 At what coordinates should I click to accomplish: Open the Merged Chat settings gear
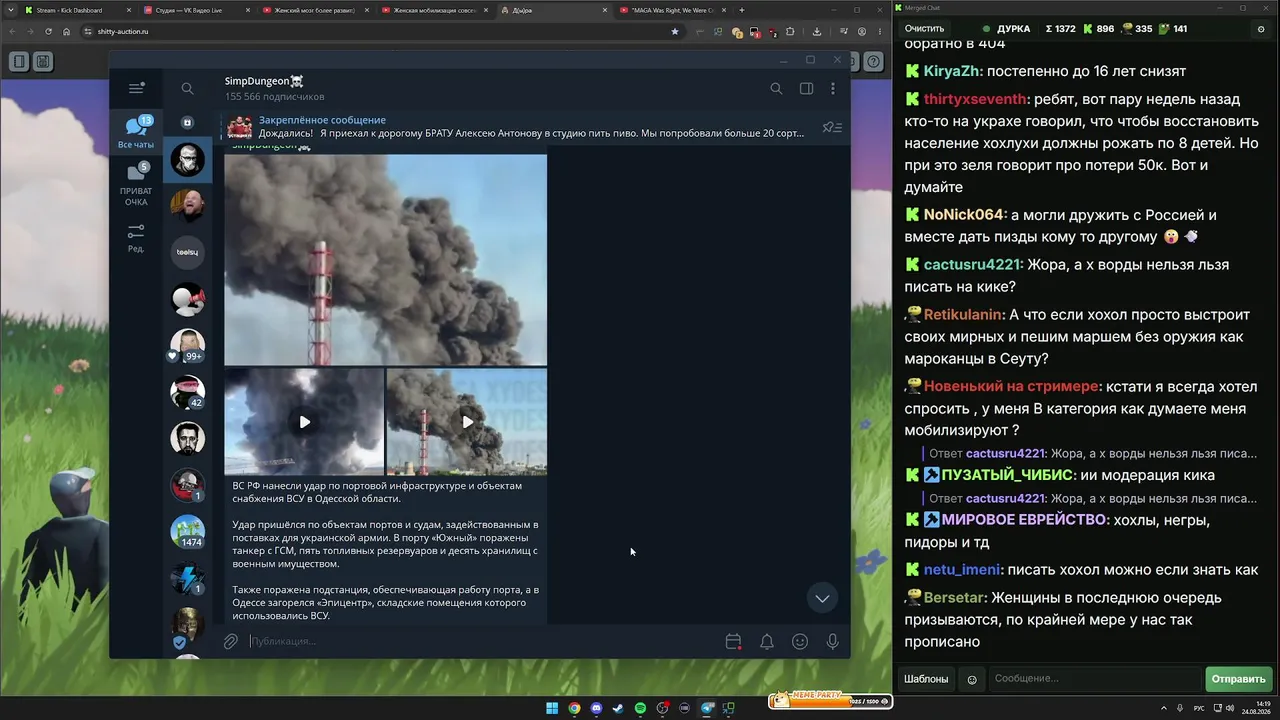tap(1261, 29)
